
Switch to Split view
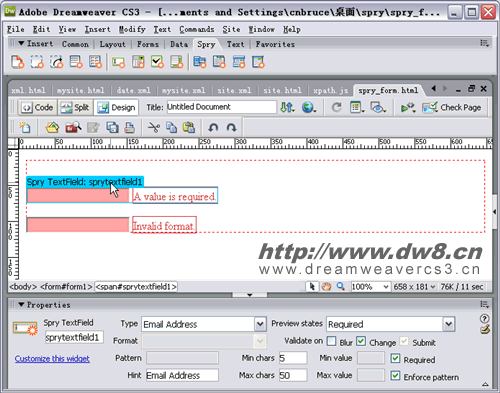[x=75, y=107]
